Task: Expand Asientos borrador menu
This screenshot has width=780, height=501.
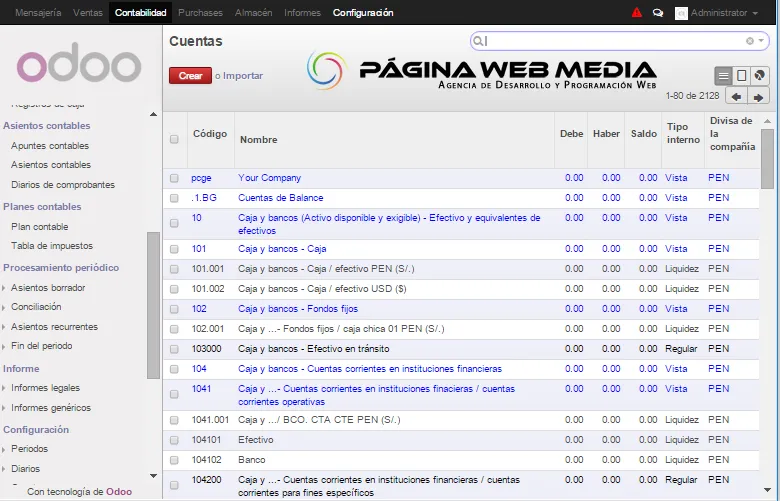Action: coord(48,288)
